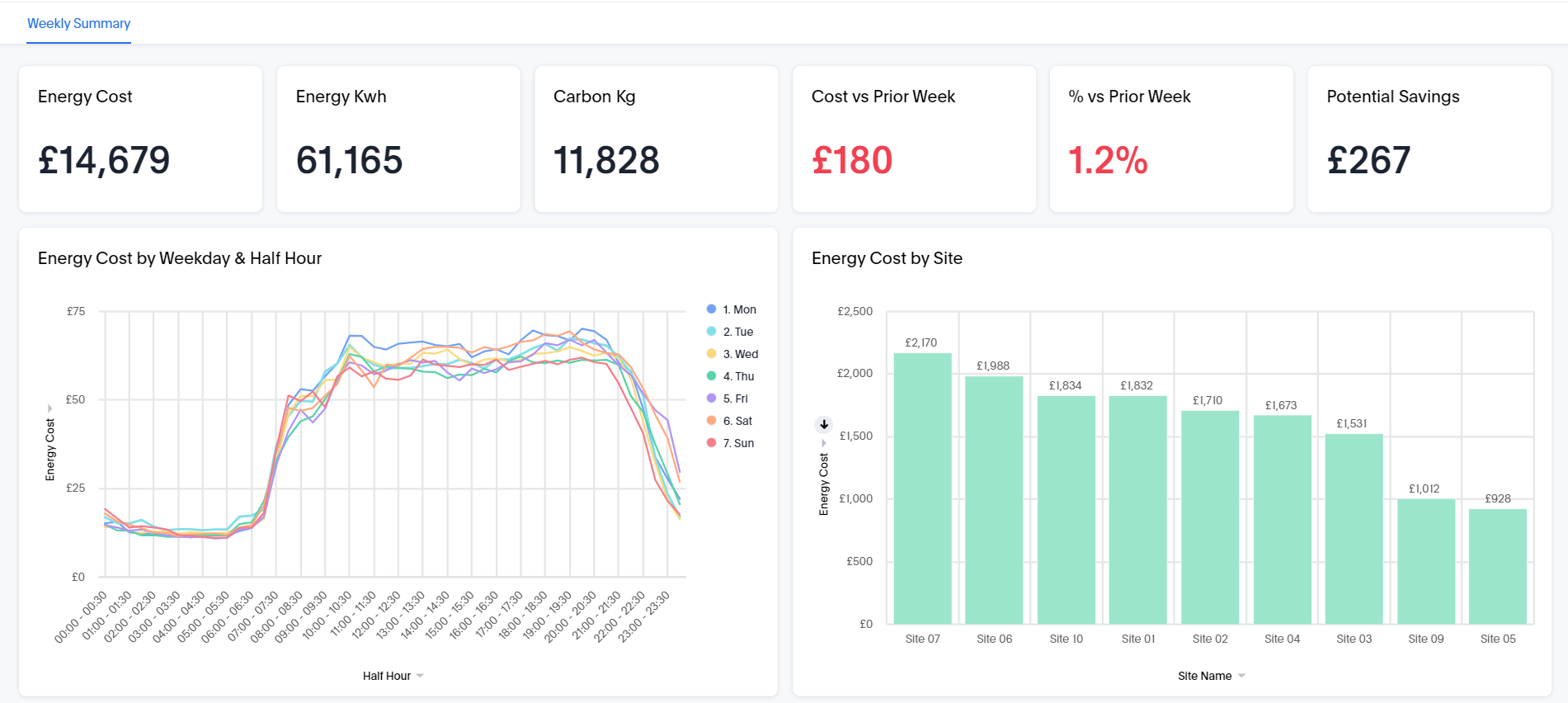
Task: Toggle the 7. Sun legend entry
Action: tap(731, 443)
